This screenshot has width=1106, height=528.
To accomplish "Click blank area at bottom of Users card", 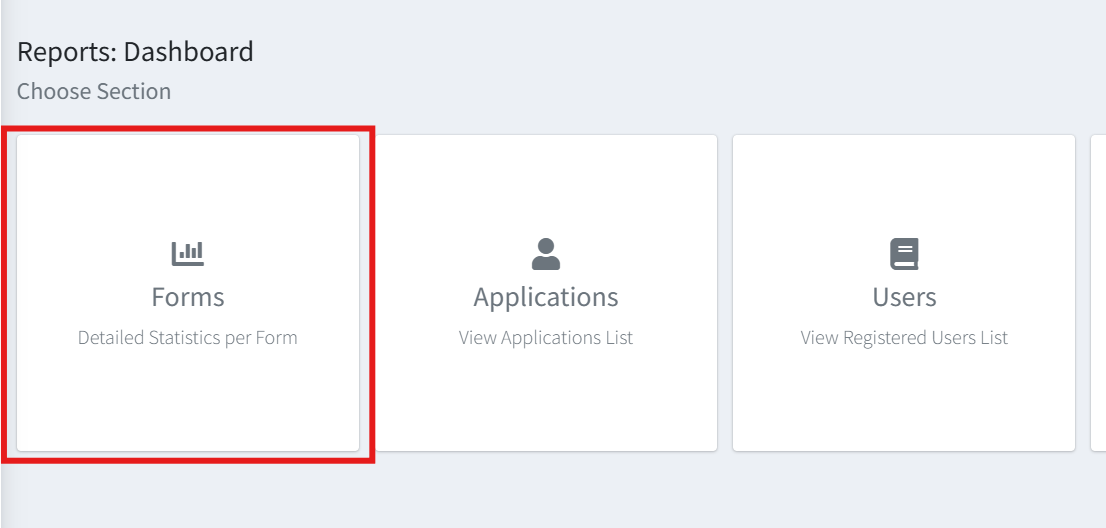I will (904, 410).
